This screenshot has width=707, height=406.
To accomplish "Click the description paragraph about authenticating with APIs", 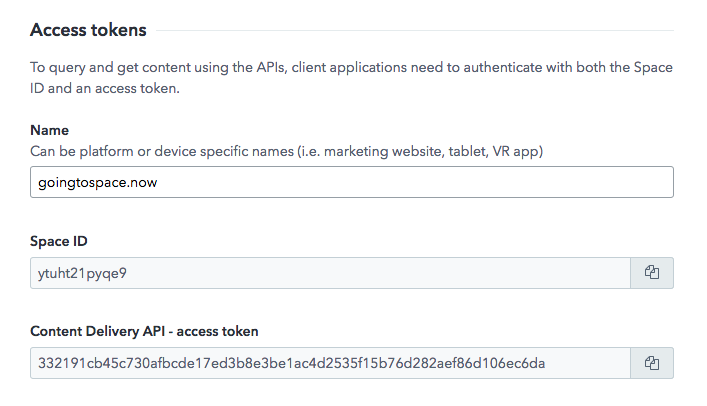I will click(x=351, y=78).
